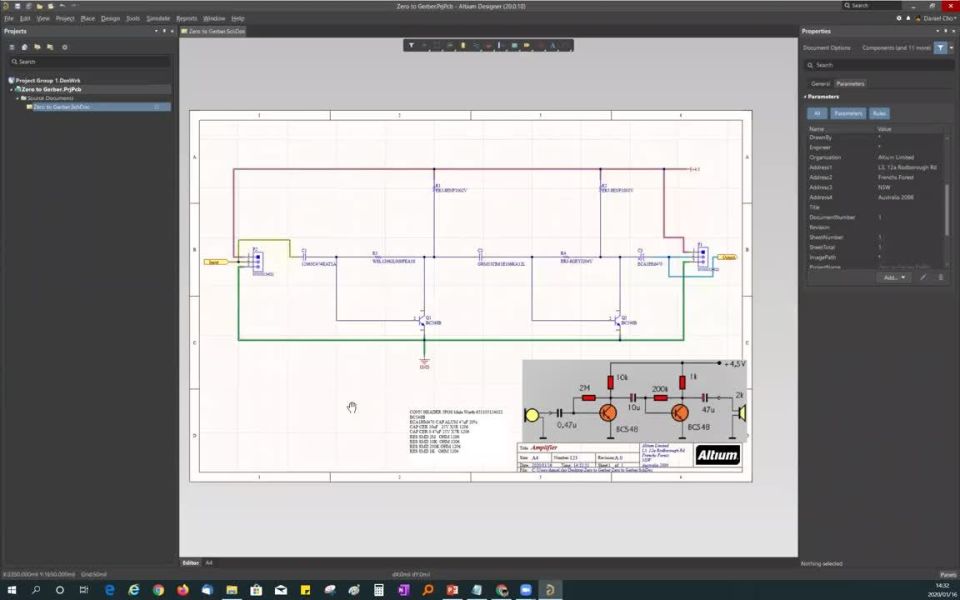Click the Properties panel filter funnel button
Viewport: 960px width, 600px height.
click(x=940, y=47)
